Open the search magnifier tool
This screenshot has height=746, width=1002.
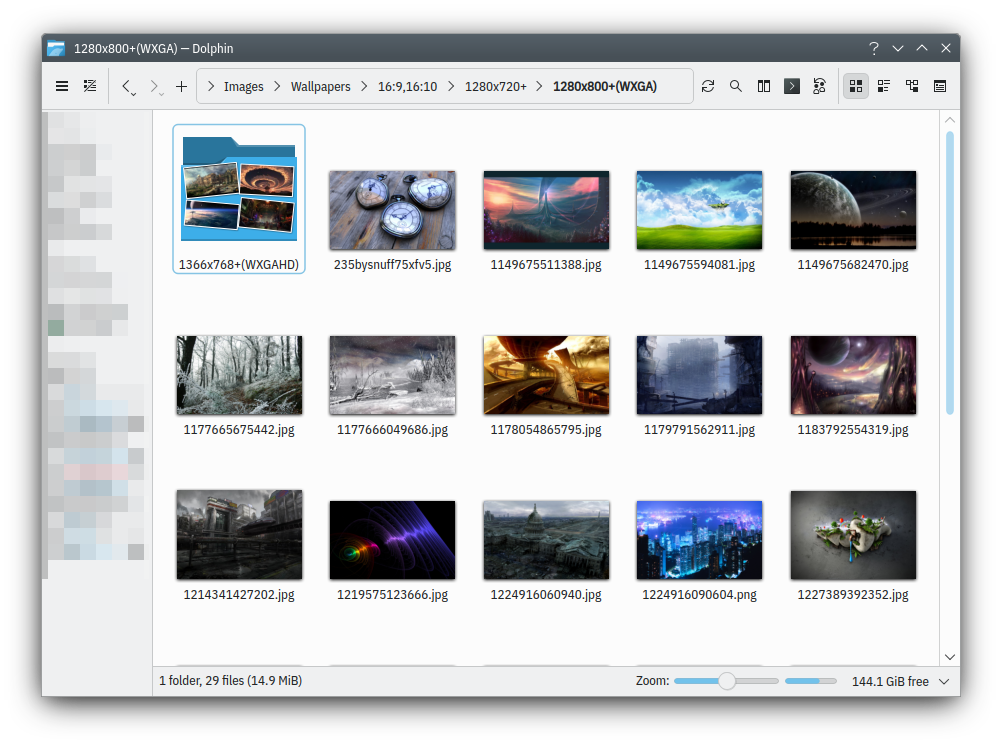coord(736,86)
